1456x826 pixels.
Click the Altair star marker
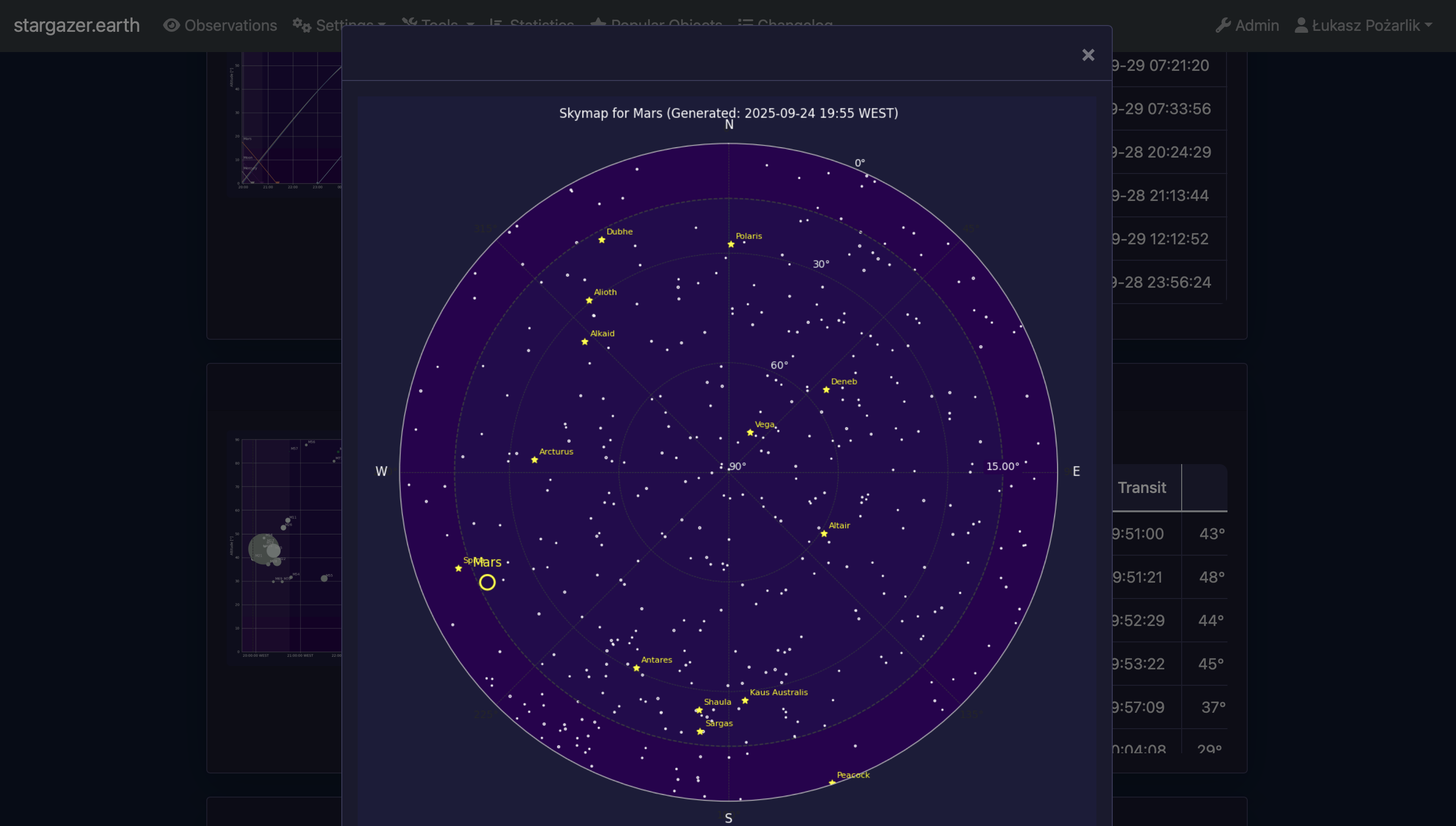pyautogui.click(x=823, y=534)
